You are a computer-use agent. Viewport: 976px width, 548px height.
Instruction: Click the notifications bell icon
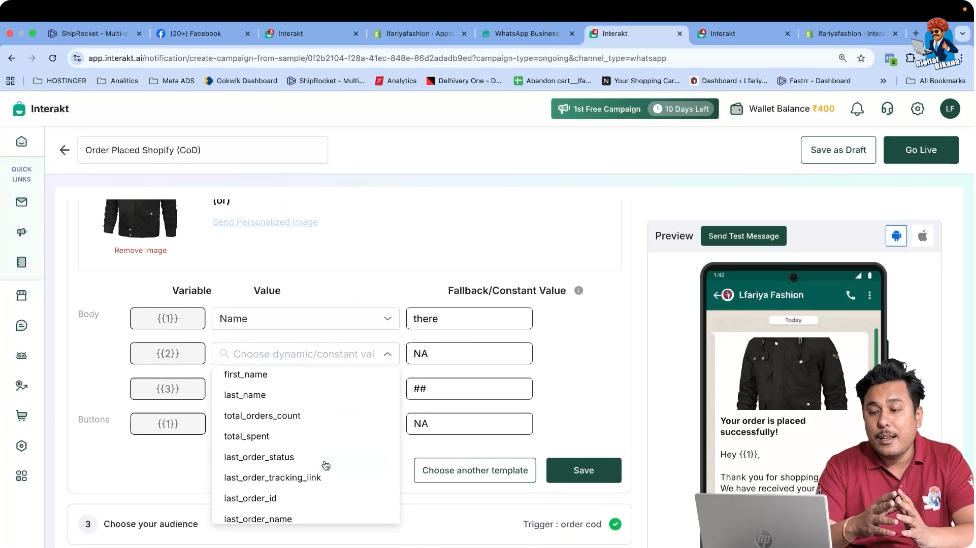click(x=857, y=109)
